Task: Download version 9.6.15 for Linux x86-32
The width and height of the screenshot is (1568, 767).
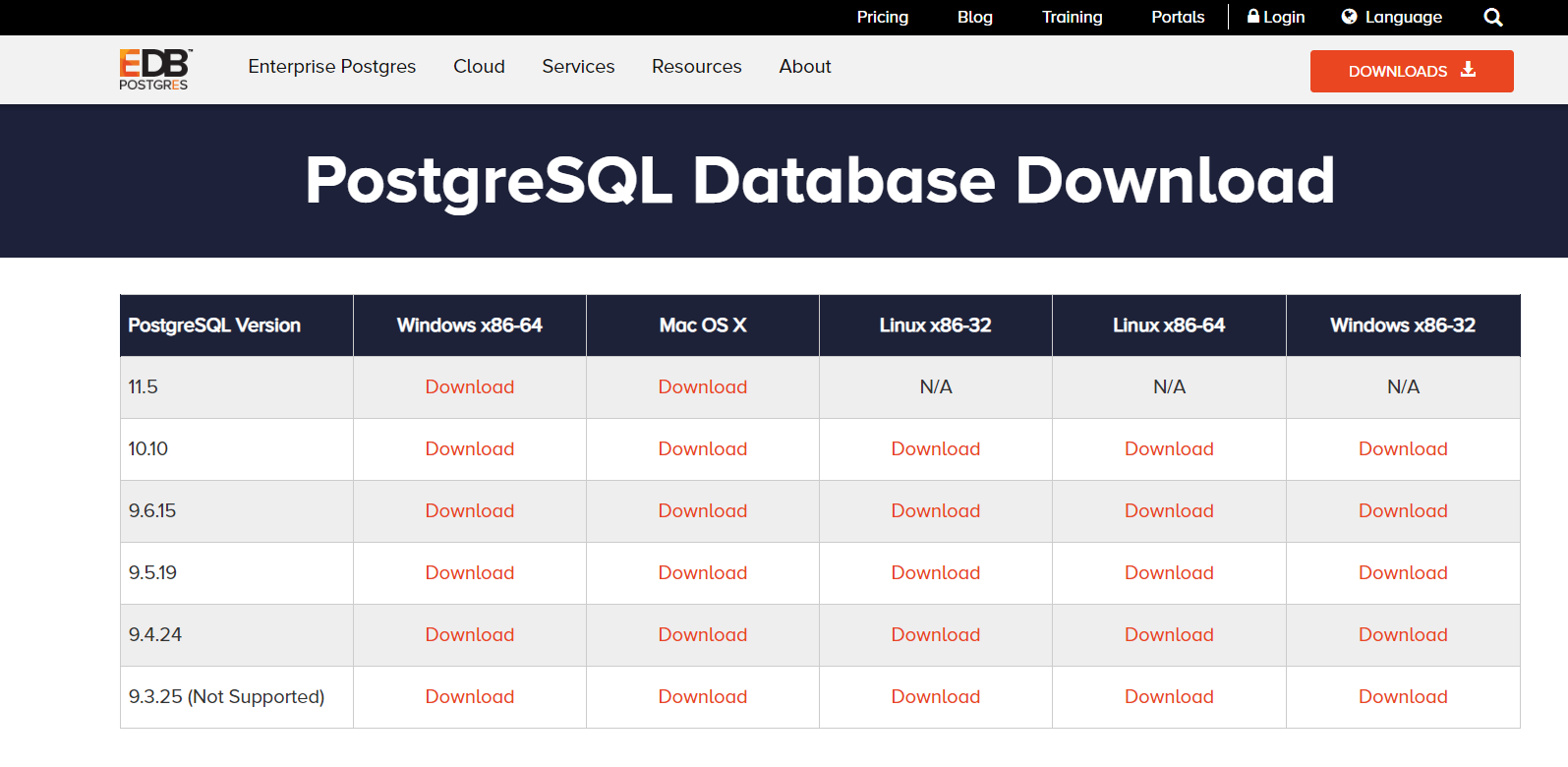Action: (936, 511)
